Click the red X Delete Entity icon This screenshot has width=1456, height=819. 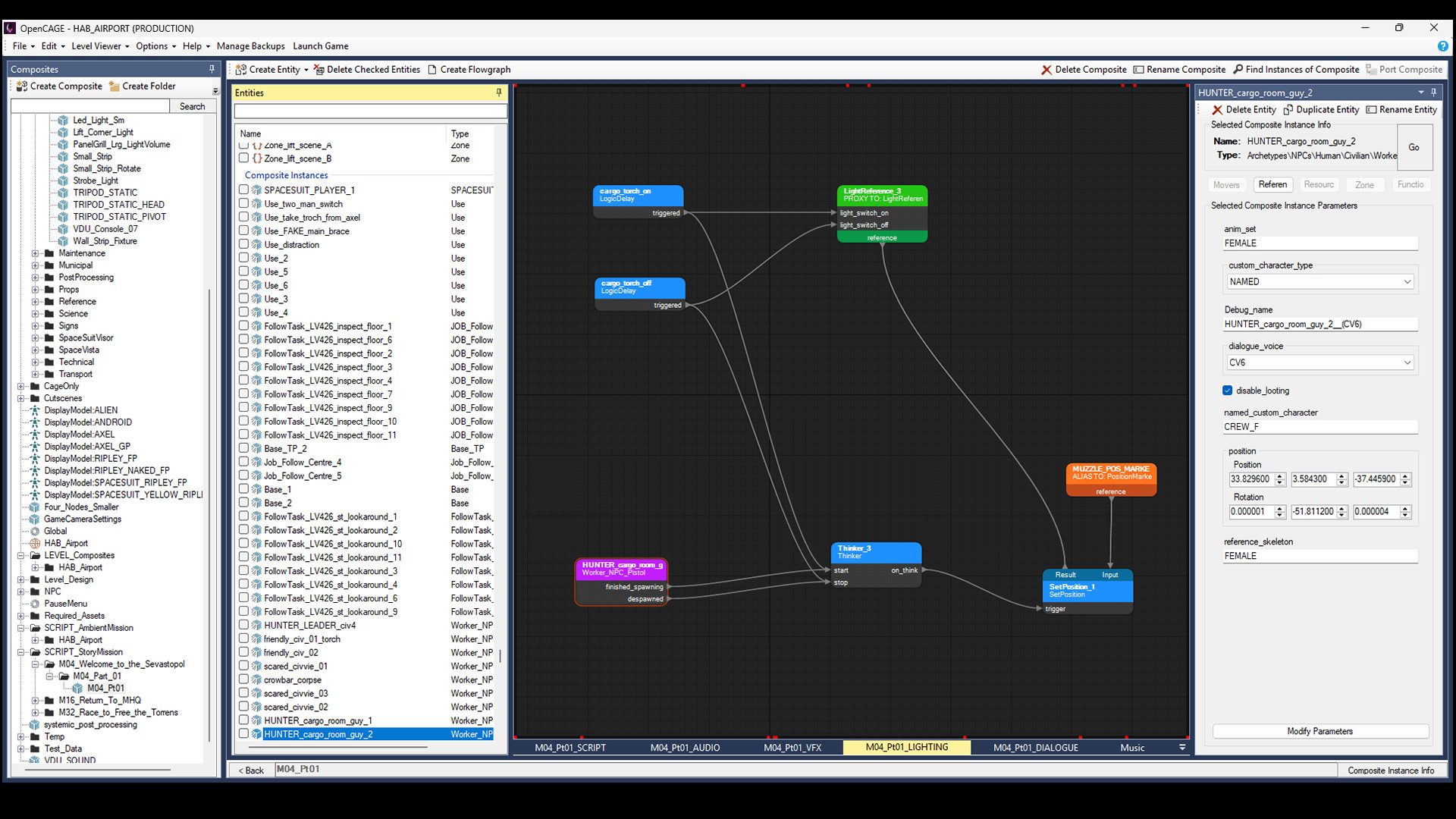click(1218, 110)
